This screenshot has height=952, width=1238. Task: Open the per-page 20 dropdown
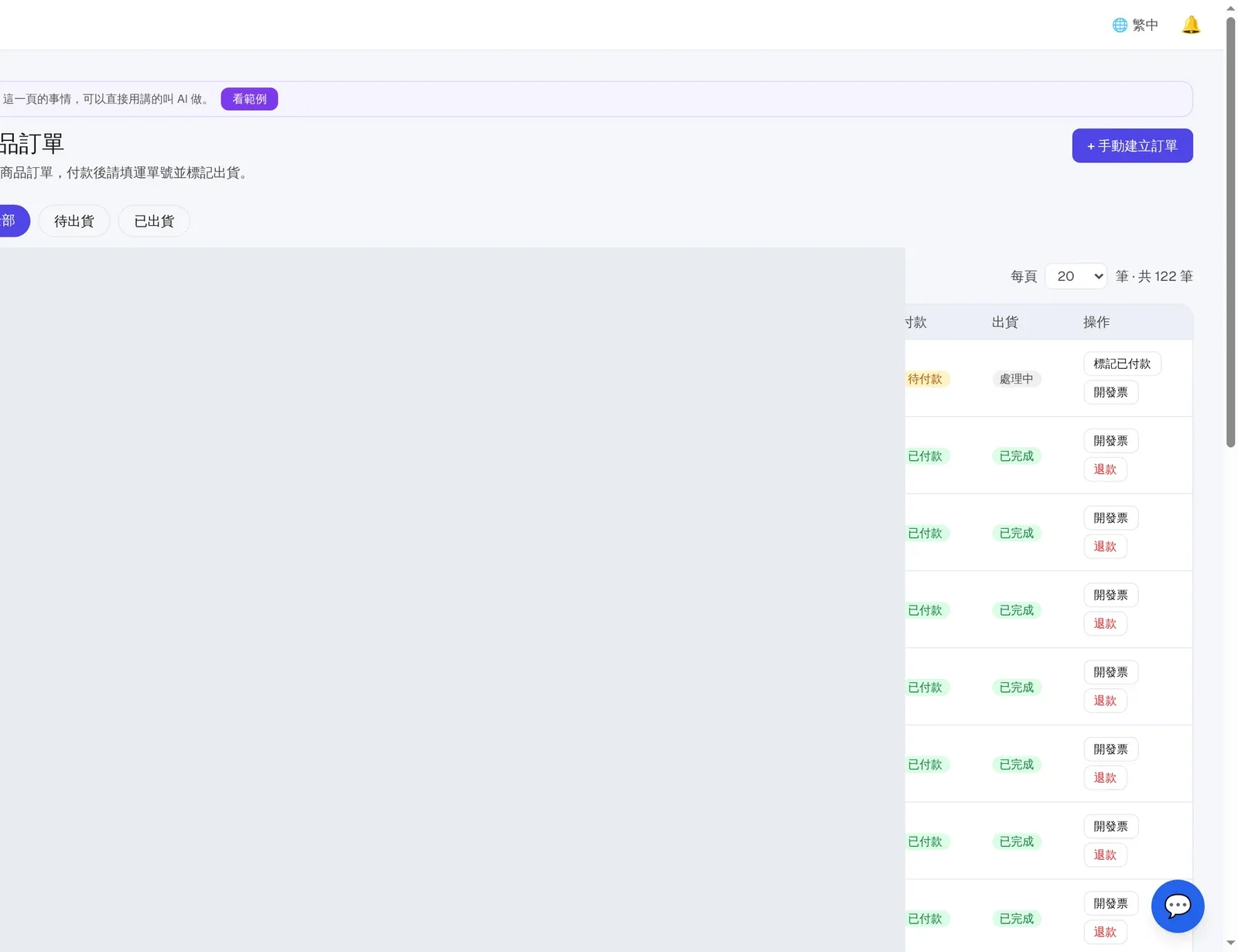point(1076,276)
